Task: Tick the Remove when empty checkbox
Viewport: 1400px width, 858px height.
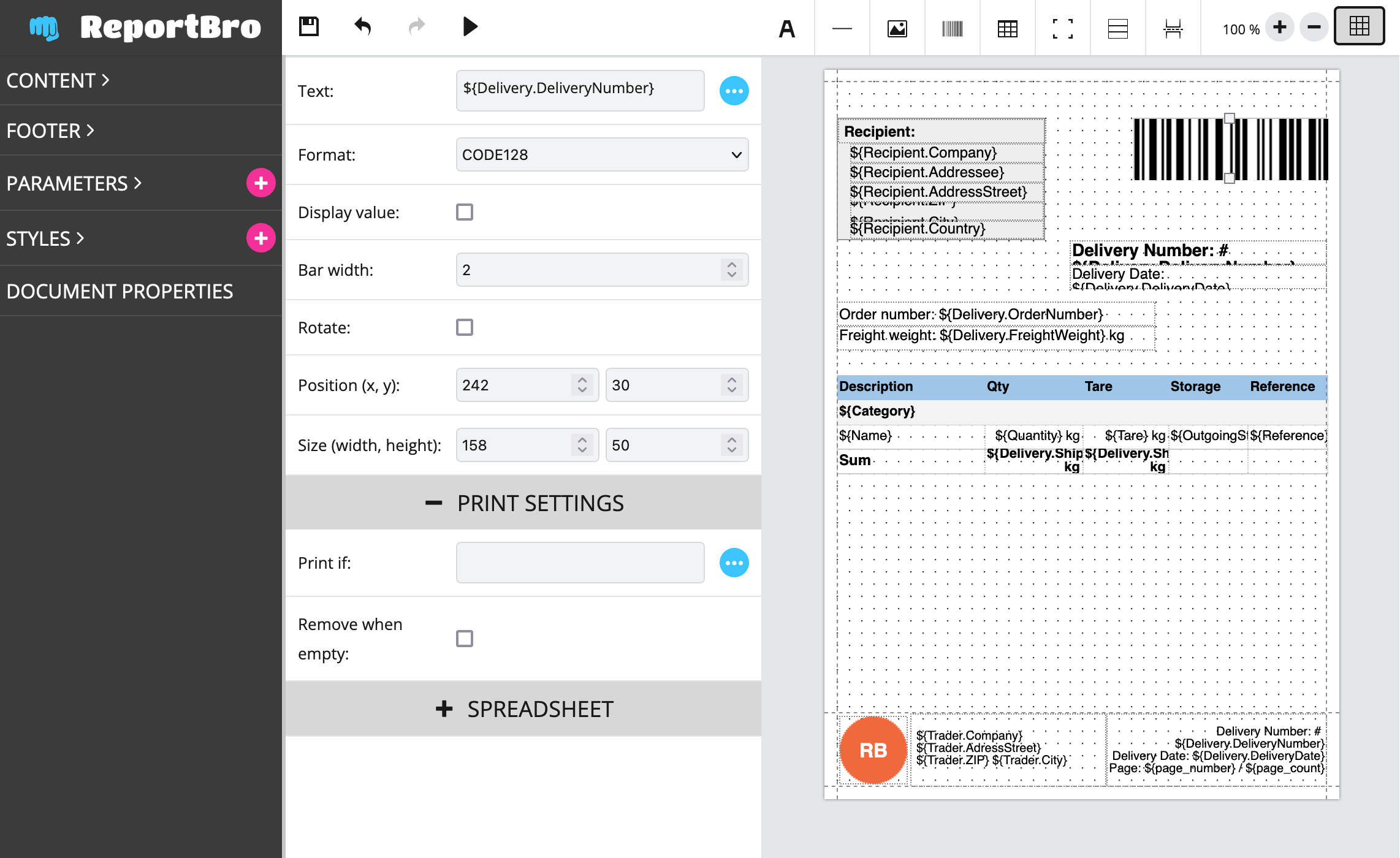Action: point(465,639)
